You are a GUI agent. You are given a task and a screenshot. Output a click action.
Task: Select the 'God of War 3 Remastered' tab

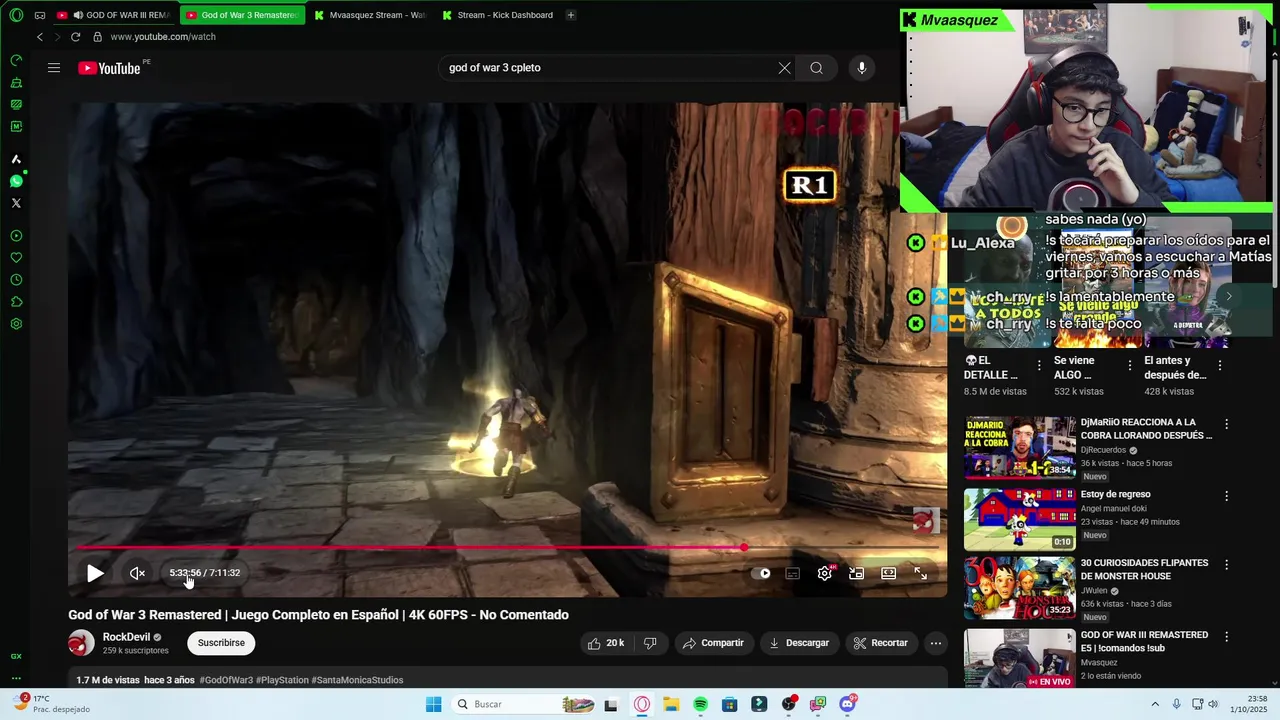click(x=242, y=15)
